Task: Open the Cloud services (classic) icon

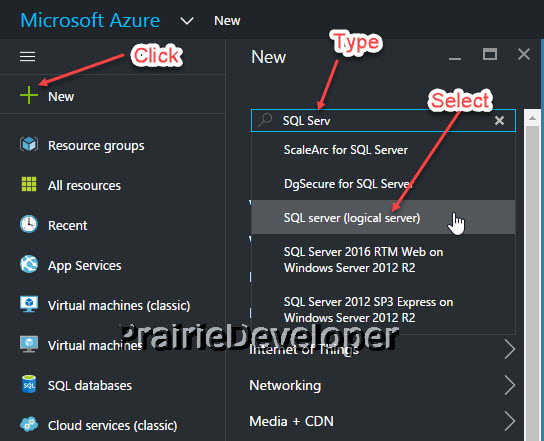Action: point(29,424)
